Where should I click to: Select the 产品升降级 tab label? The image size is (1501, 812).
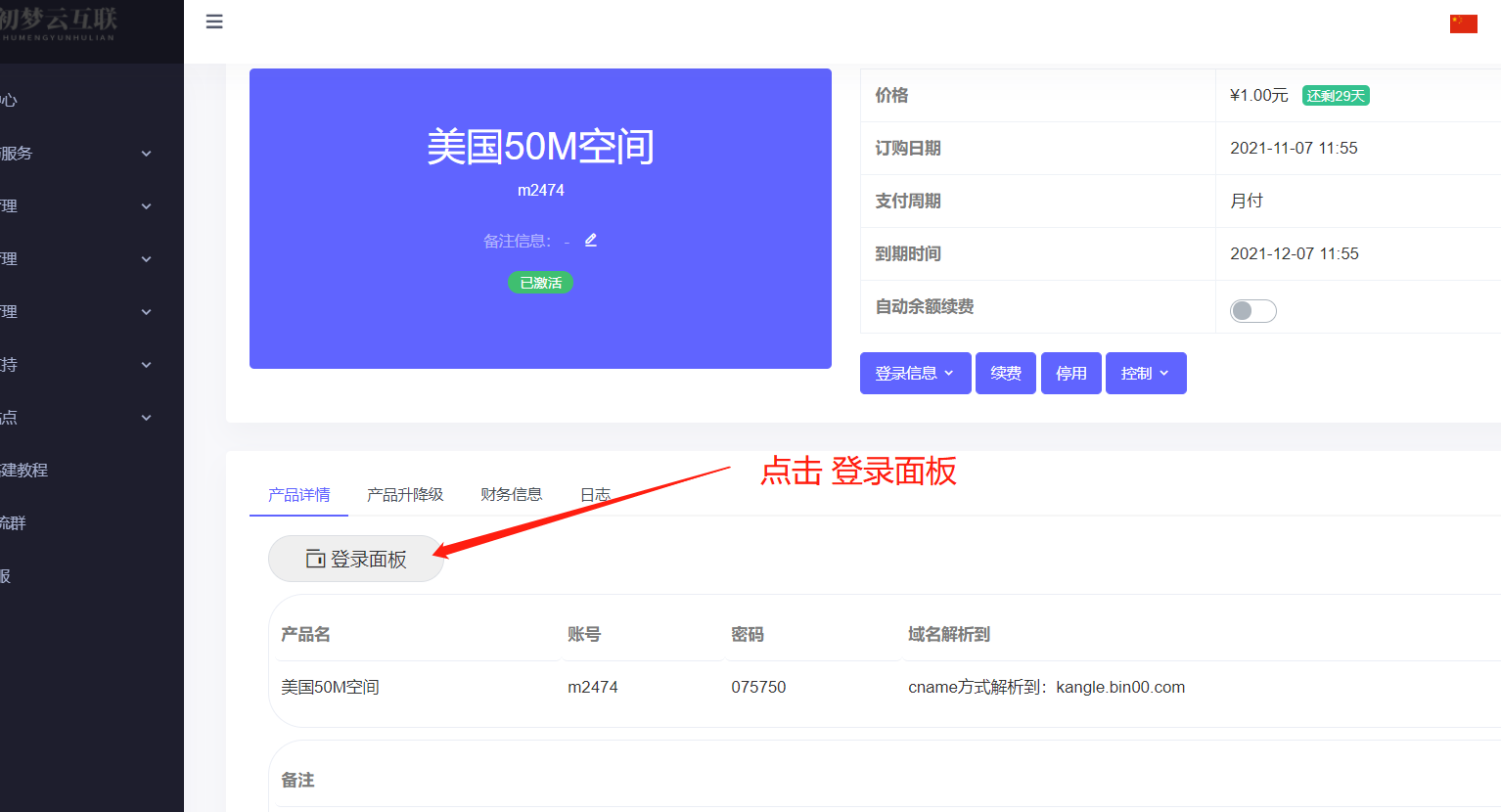(406, 494)
